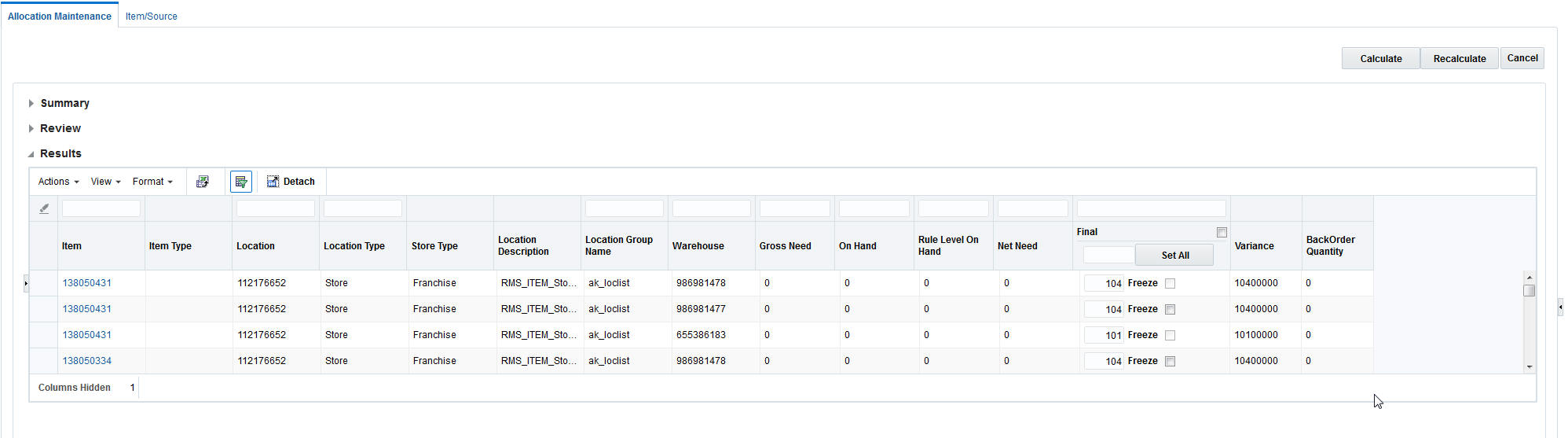Click the Warehouse column header
This screenshot has height=438, width=1568.
click(712, 246)
